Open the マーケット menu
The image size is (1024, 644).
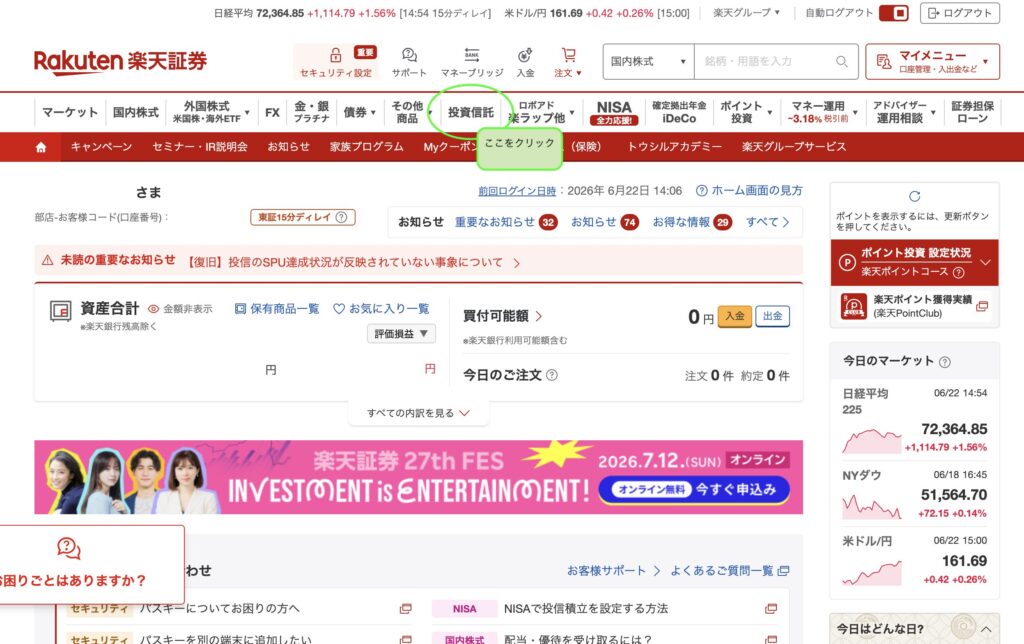(70, 112)
